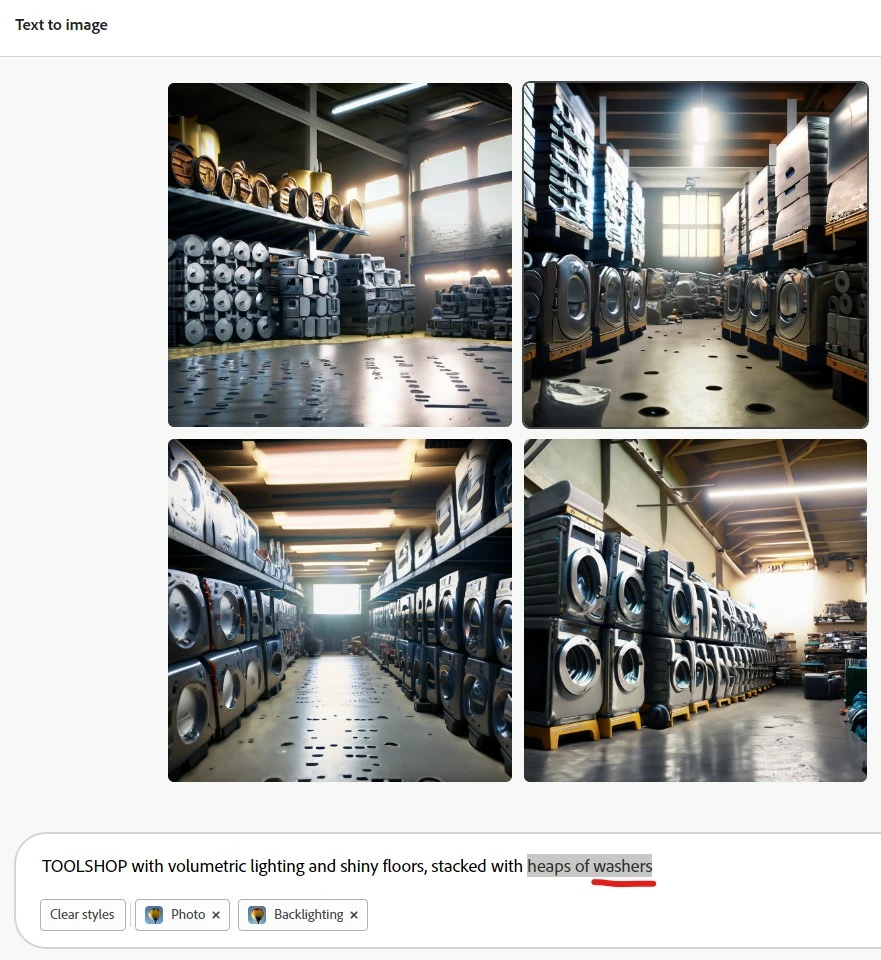Click the Backlighting style chip icon
This screenshot has height=960, width=881.
(257, 915)
